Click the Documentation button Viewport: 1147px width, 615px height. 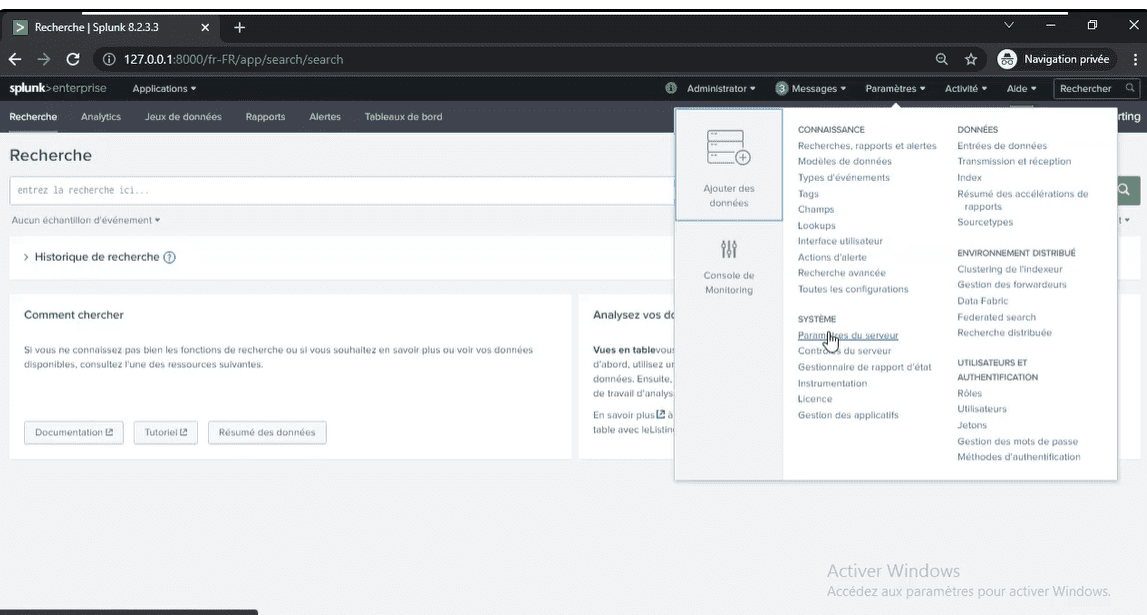74,432
